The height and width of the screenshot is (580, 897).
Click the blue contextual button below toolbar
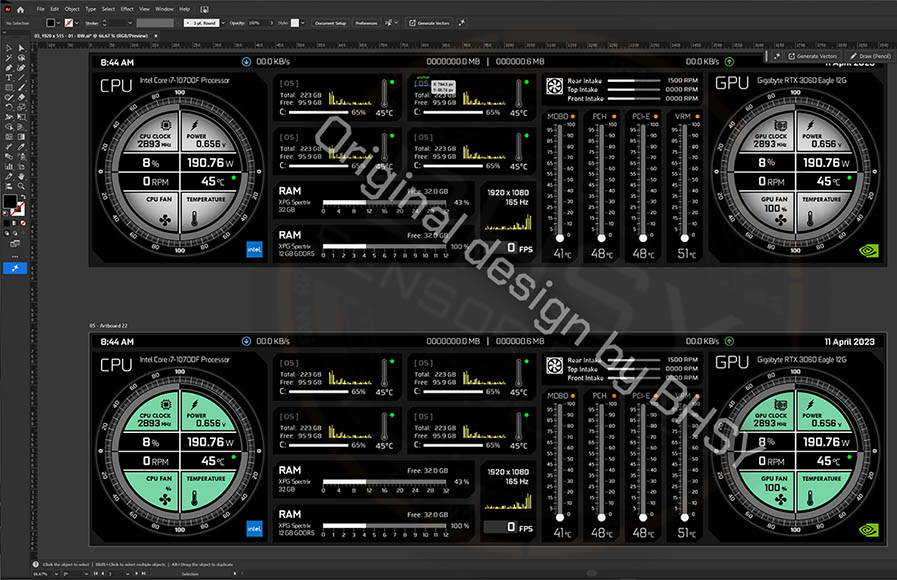pos(15,268)
